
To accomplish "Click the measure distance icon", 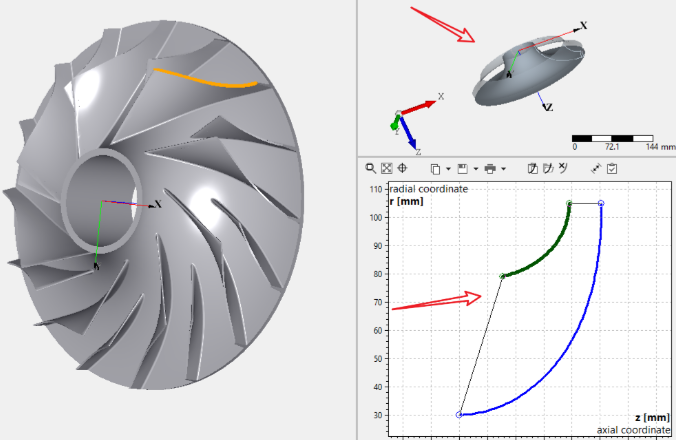I will point(596,169).
